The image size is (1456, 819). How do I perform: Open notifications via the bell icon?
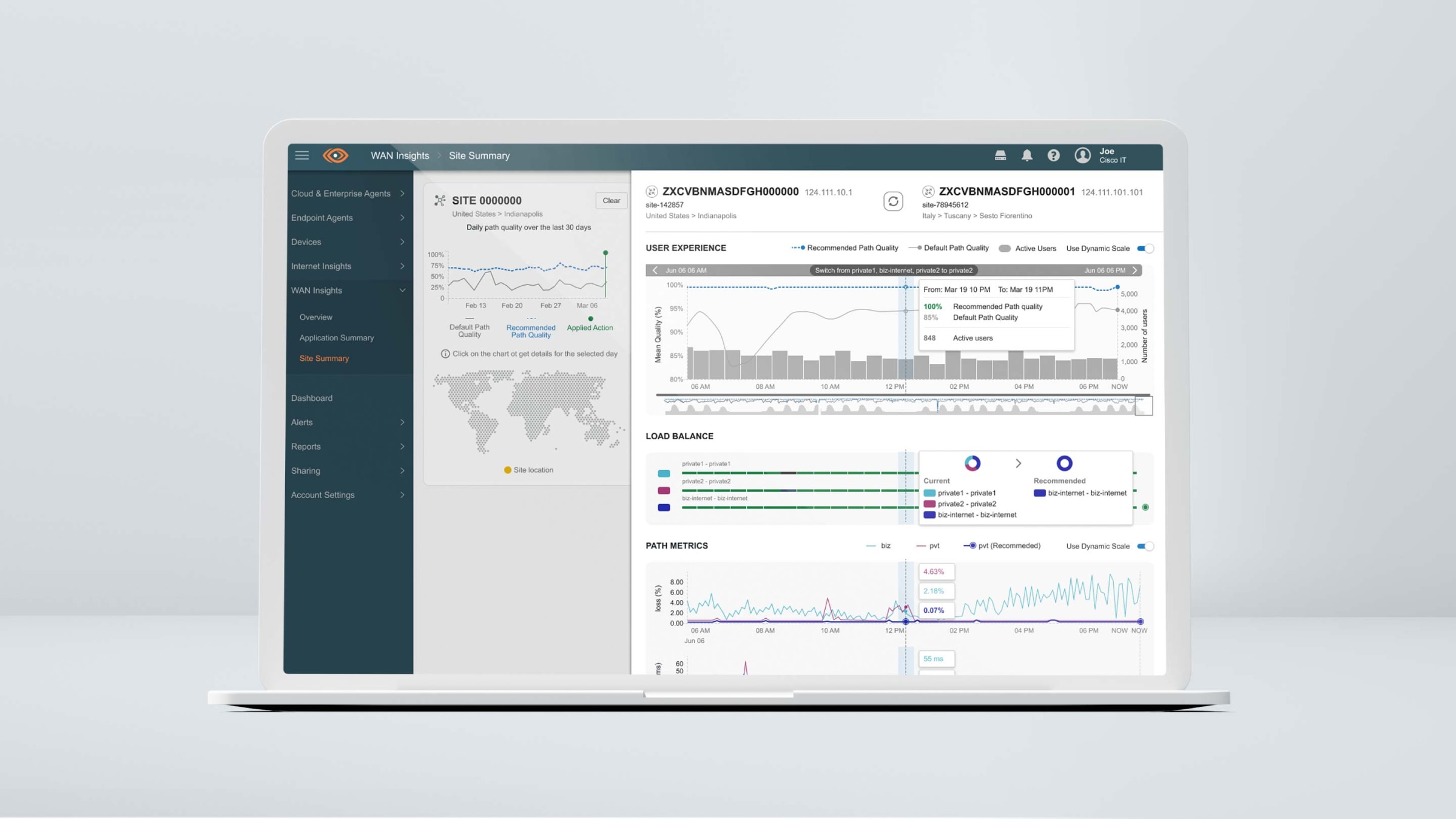click(1028, 155)
